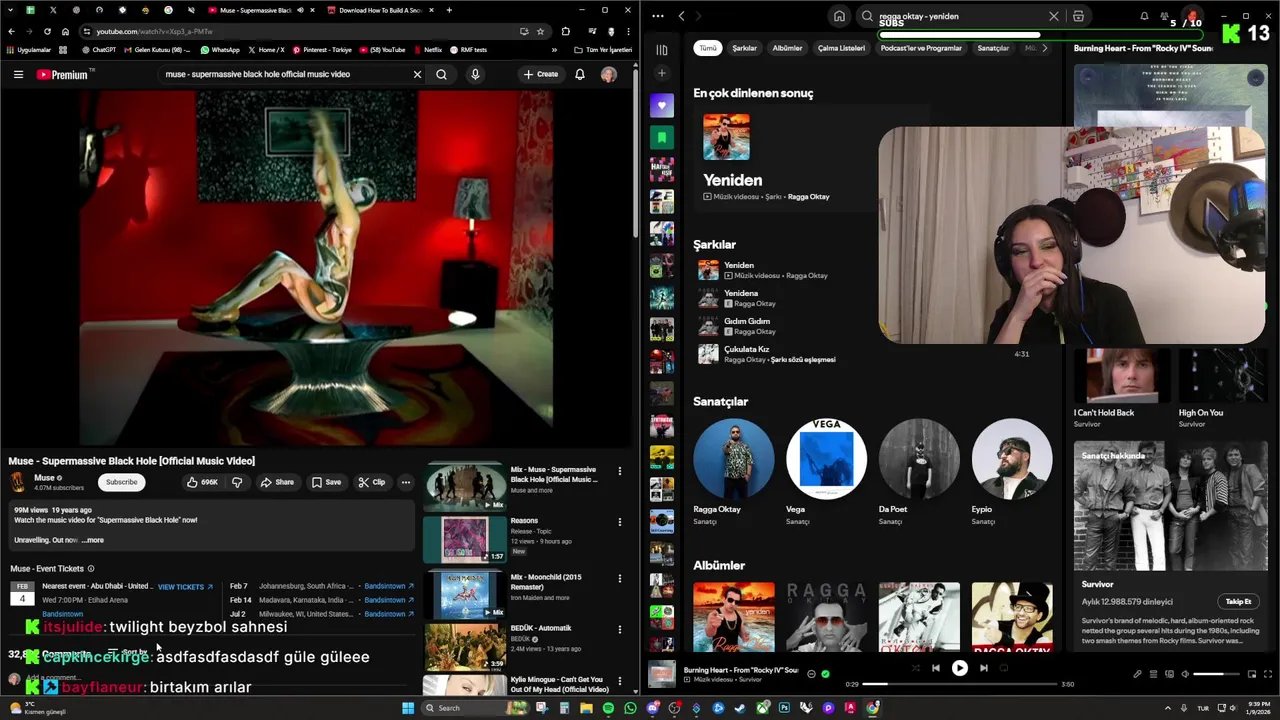1280x720 pixels.
Task: Go to Spotify Home
Action: click(839, 16)
